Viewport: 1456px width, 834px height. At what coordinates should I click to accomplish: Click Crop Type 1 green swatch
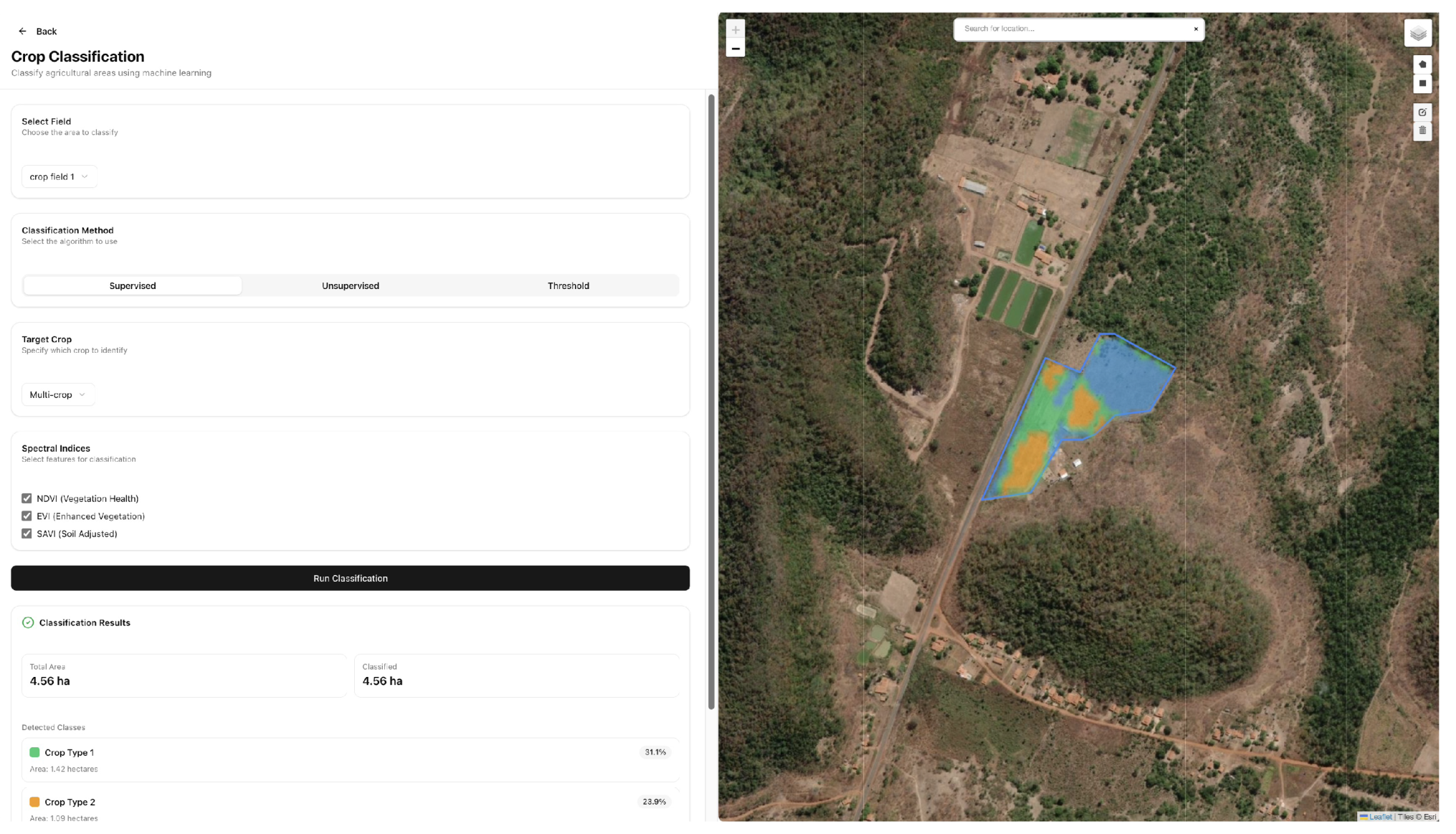coord(34,752)
